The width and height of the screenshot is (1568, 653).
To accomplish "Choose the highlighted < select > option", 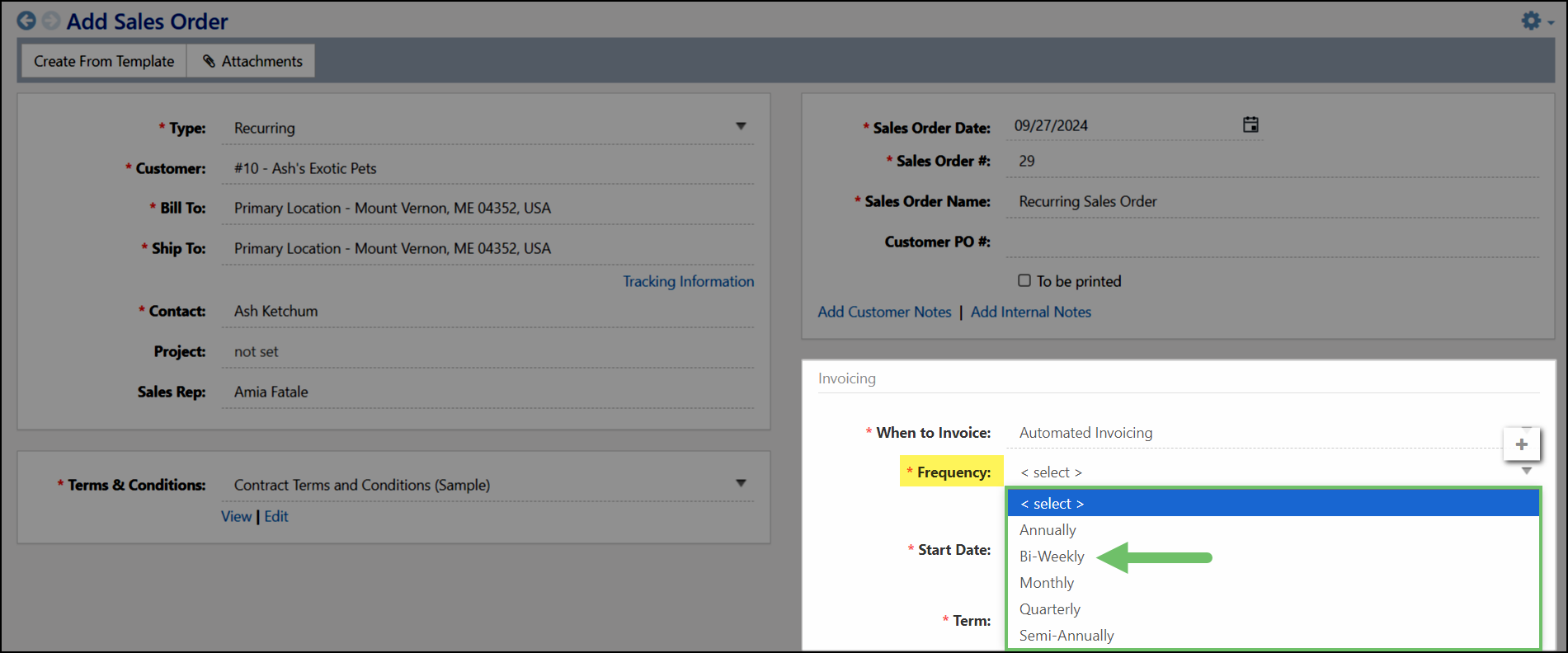I will click(x=1274, y=503).
